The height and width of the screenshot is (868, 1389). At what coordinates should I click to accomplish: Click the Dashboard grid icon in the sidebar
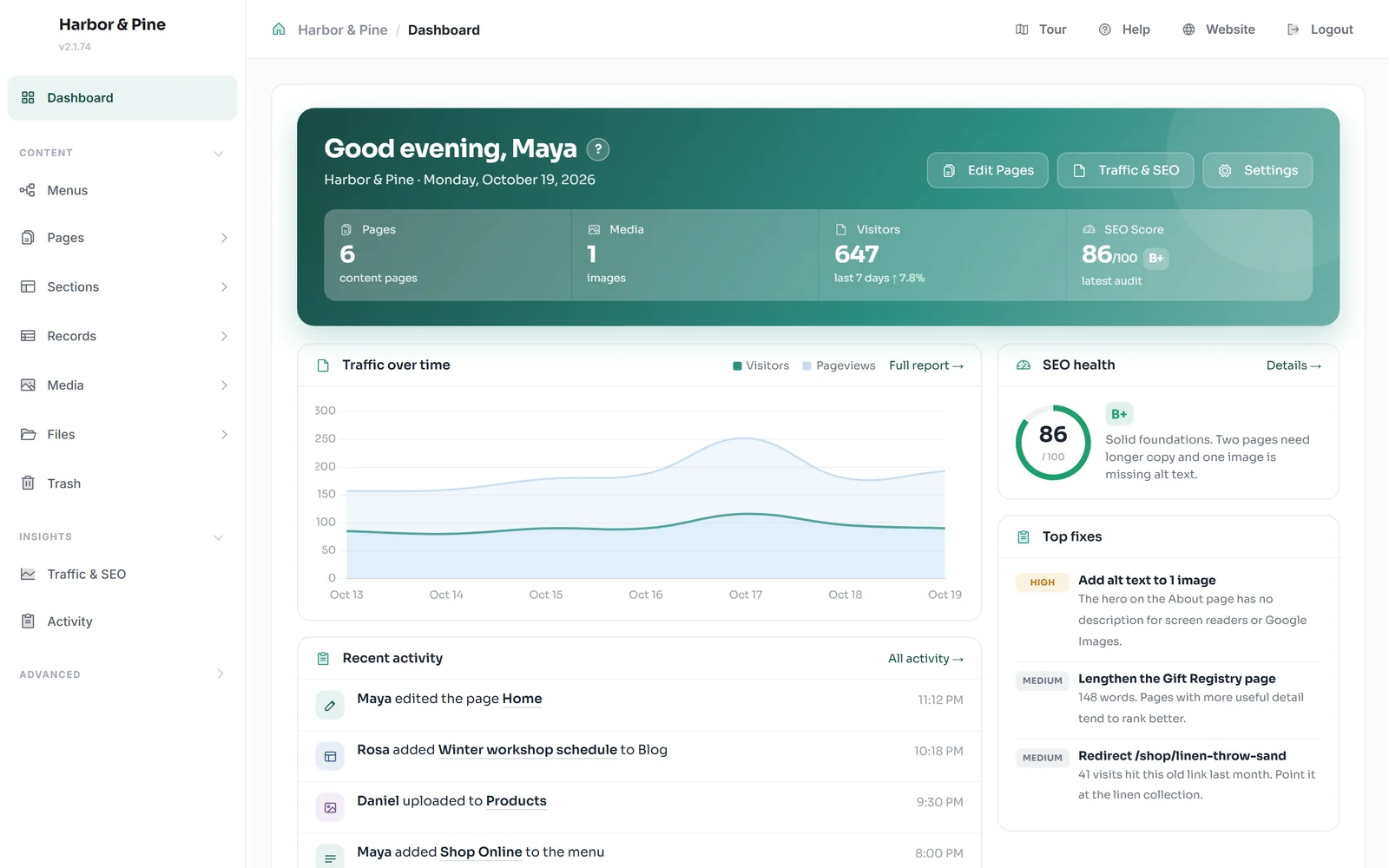(x=28, y=98)
